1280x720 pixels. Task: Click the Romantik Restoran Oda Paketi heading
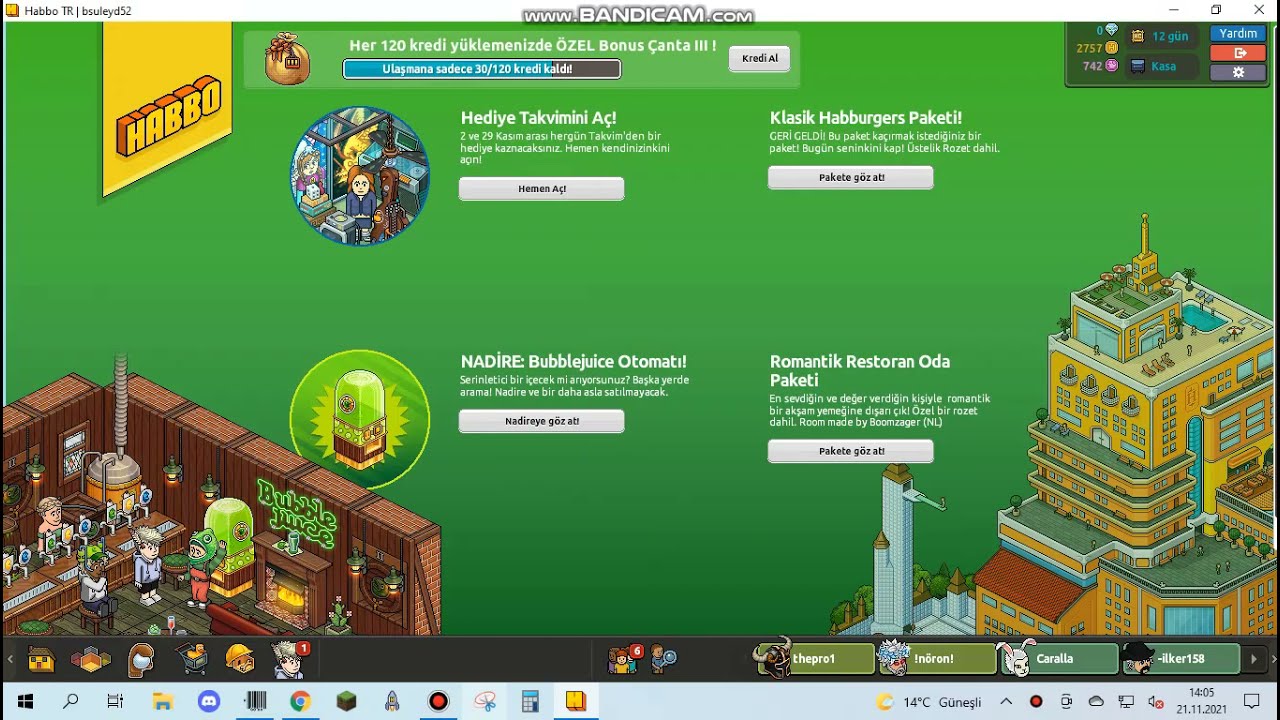860,371
